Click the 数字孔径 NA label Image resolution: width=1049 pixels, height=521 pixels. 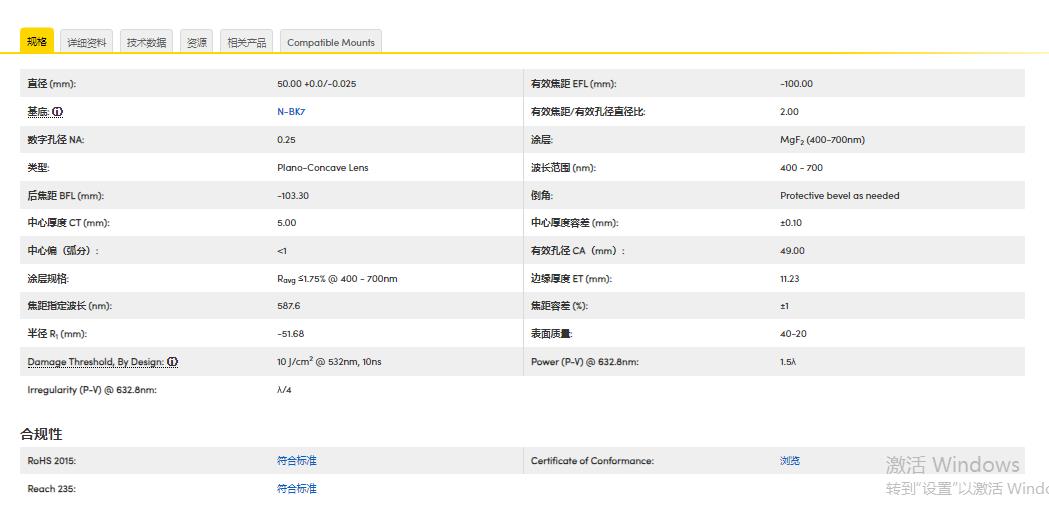pos(56,140)
